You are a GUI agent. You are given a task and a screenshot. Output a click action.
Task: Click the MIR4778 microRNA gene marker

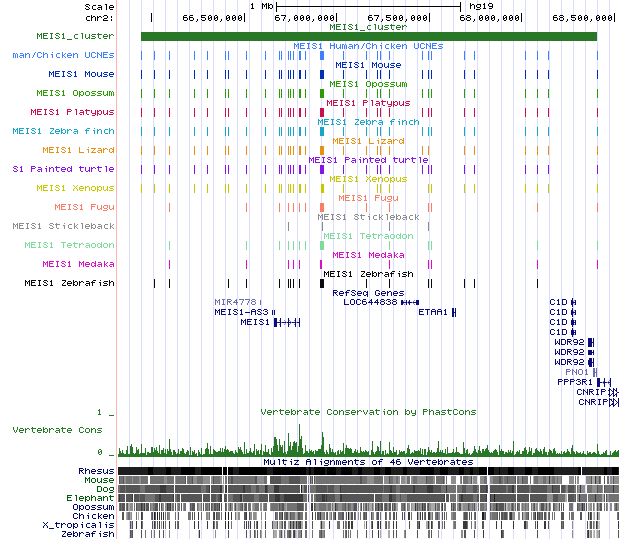(x=260, y=302)
